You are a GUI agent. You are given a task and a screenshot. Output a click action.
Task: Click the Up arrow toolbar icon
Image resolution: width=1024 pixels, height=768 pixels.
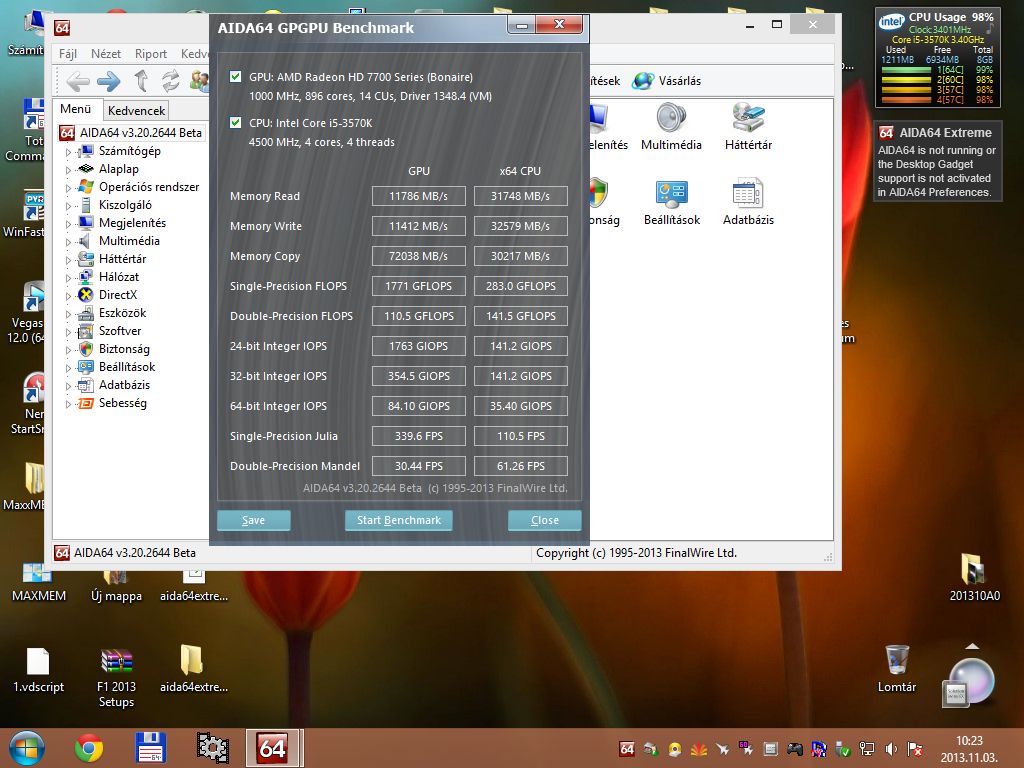coord(141,81)
